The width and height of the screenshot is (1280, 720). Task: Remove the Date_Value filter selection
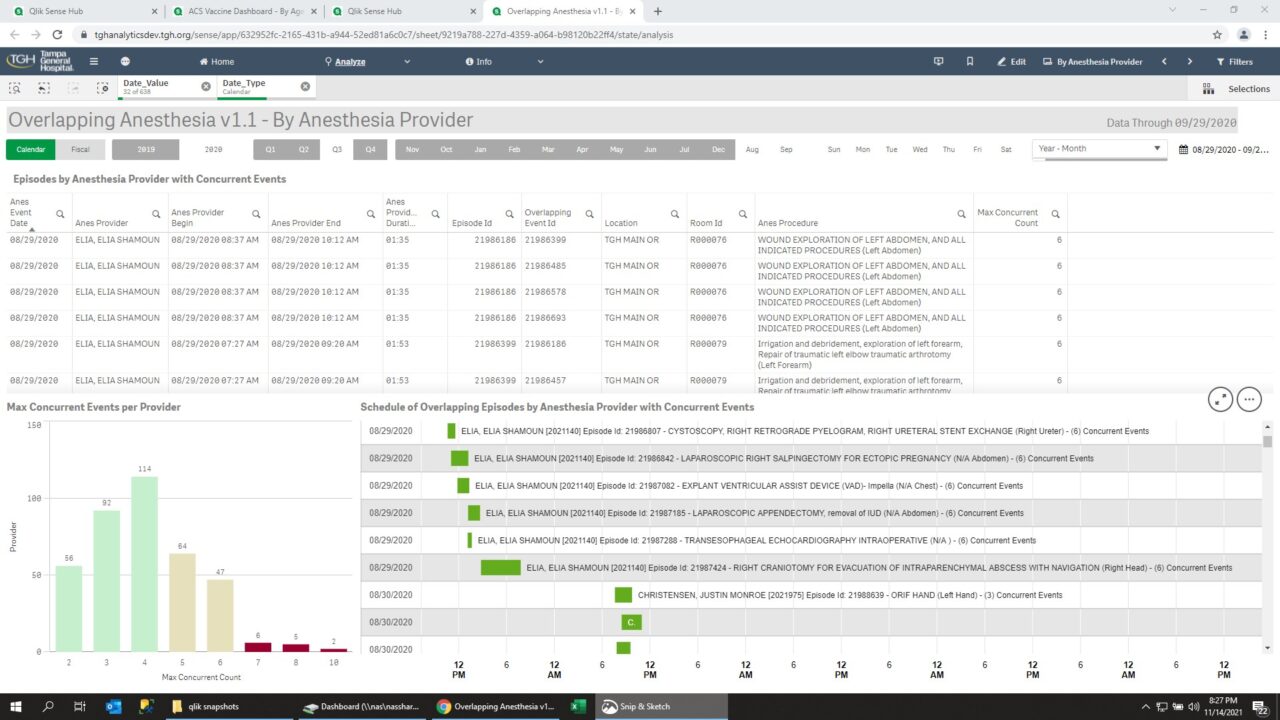click(x=207, y=85)
